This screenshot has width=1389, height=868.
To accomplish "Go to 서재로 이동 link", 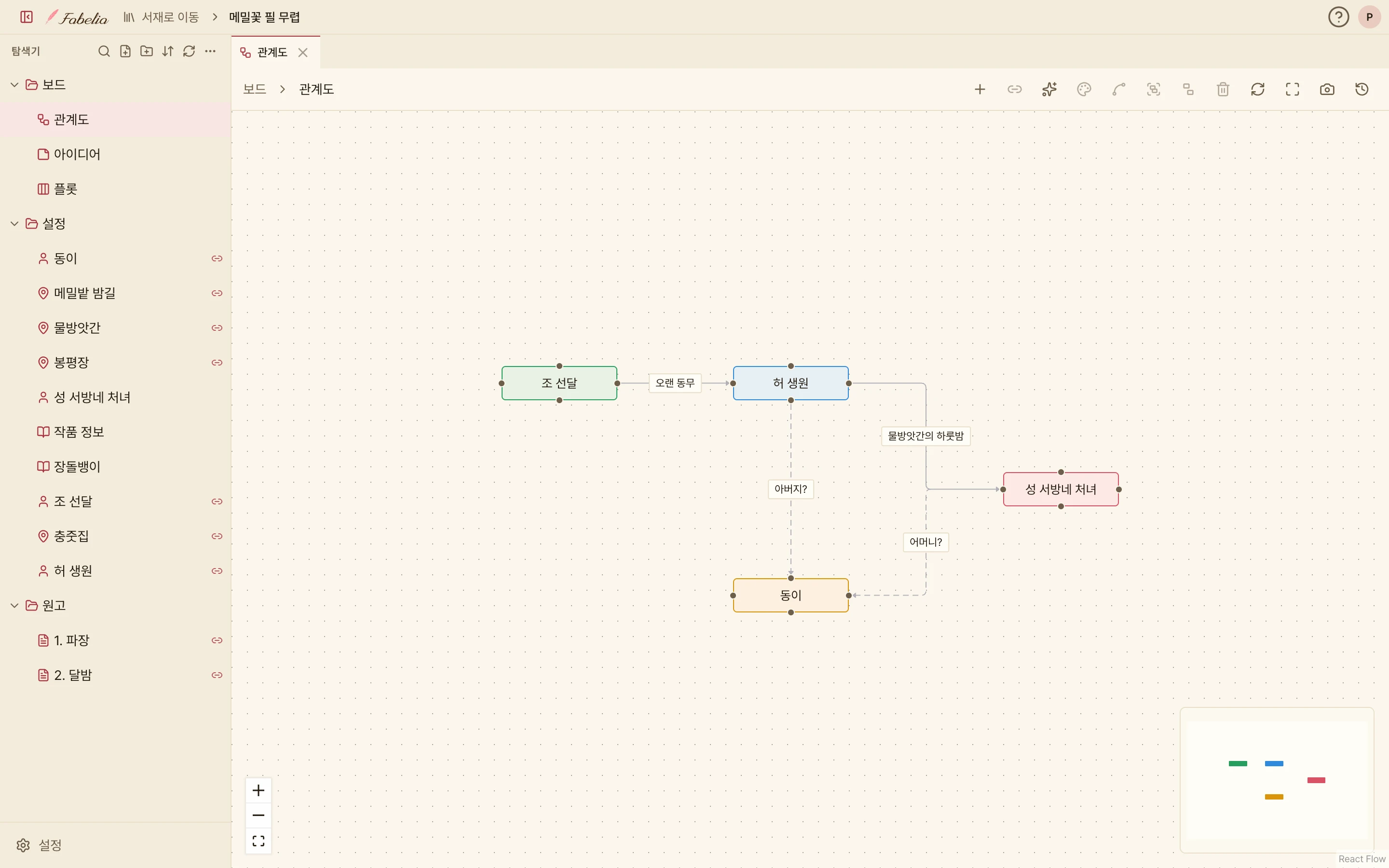I will click(x=161, y=17).
